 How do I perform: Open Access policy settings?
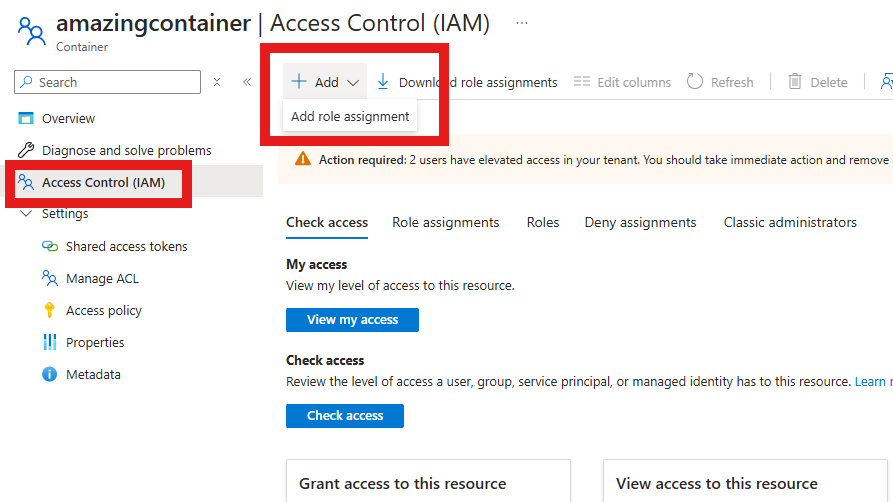coord(104,310)
